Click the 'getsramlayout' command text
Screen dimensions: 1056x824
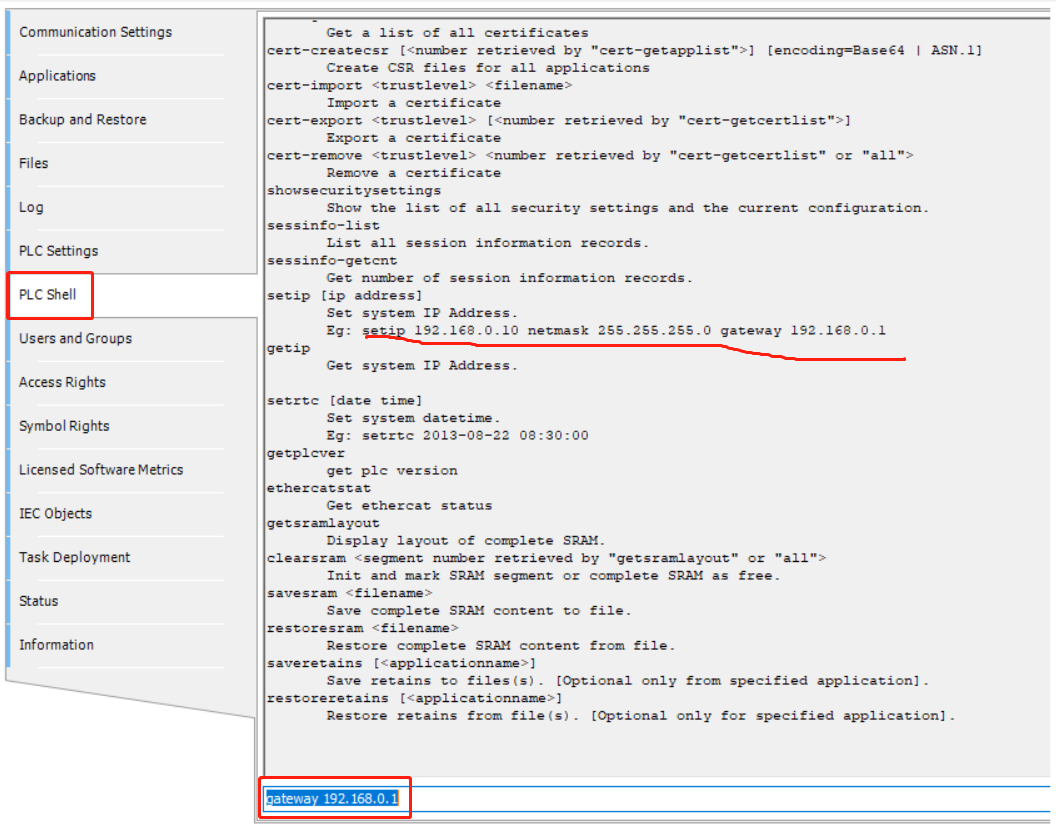323,523
